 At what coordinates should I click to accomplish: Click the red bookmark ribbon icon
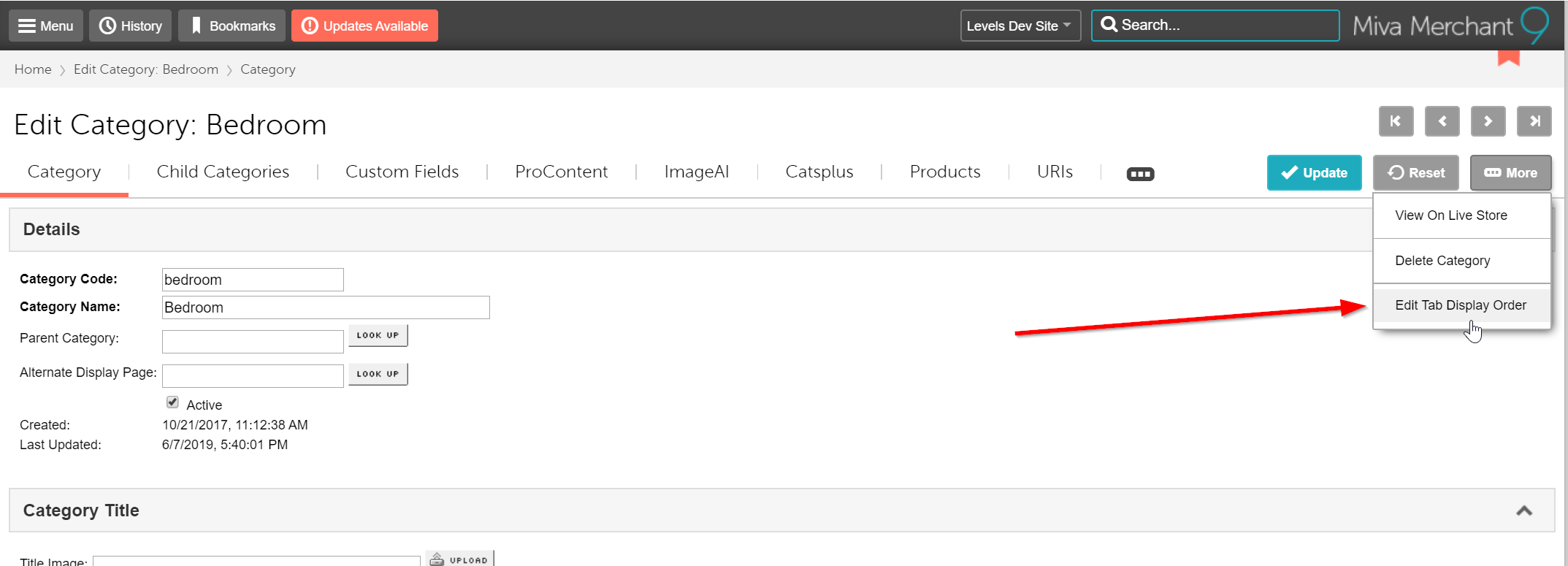1508,58
